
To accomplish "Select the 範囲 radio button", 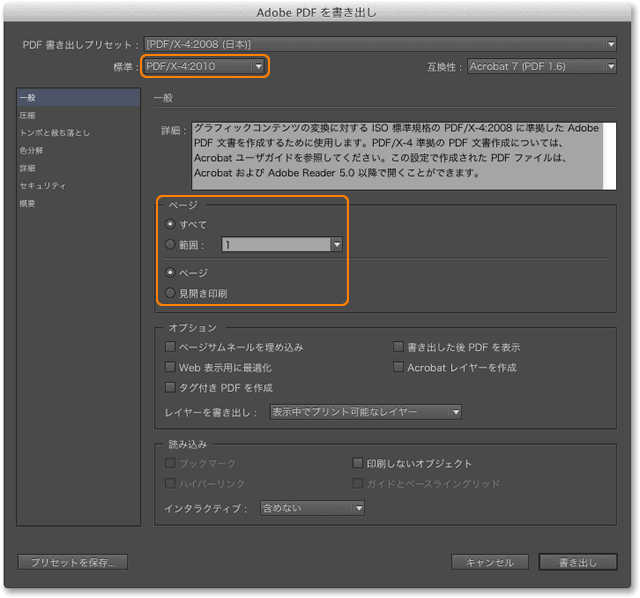I will pos(170,244).
